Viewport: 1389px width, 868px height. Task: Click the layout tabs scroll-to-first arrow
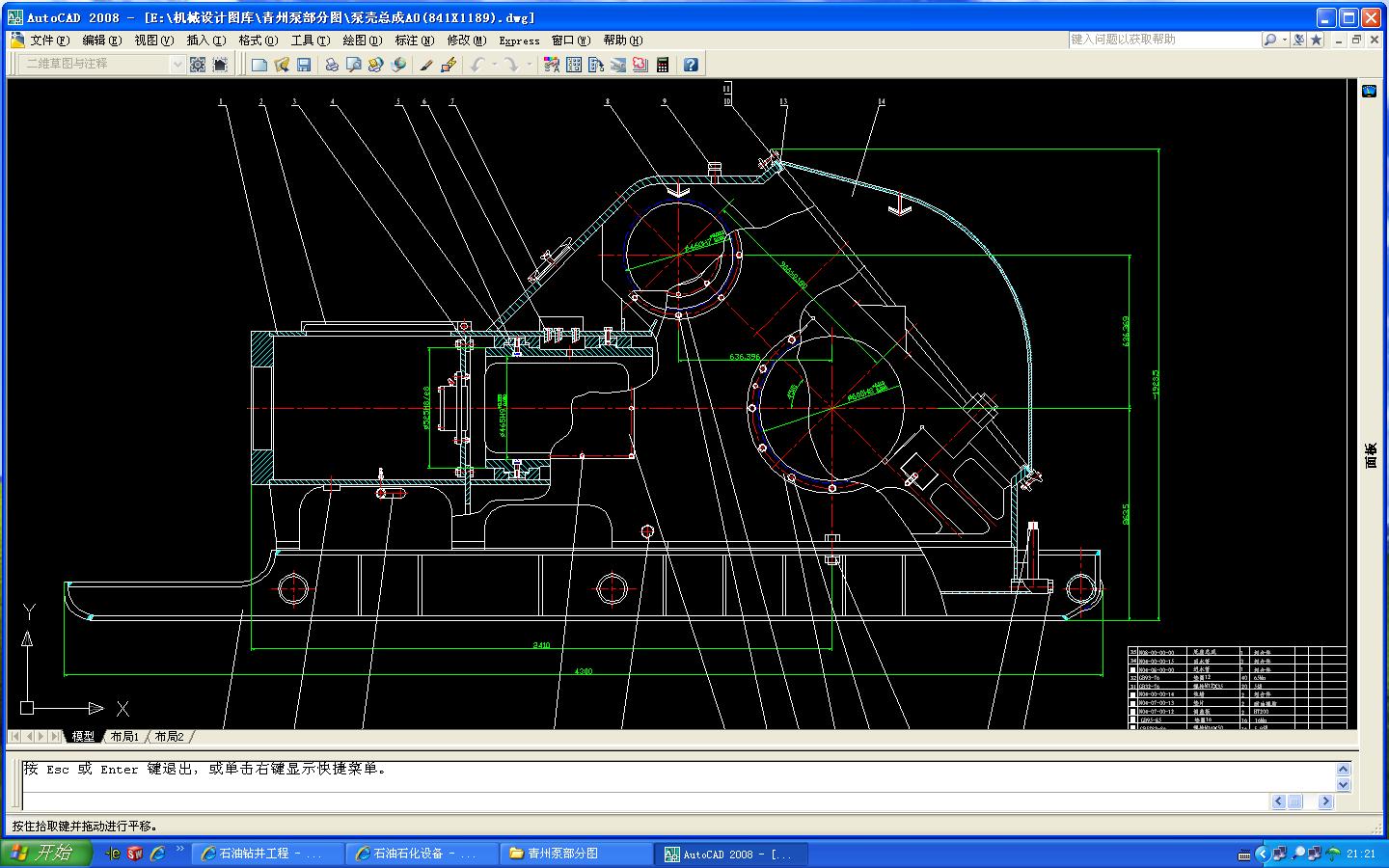point(16,737)
